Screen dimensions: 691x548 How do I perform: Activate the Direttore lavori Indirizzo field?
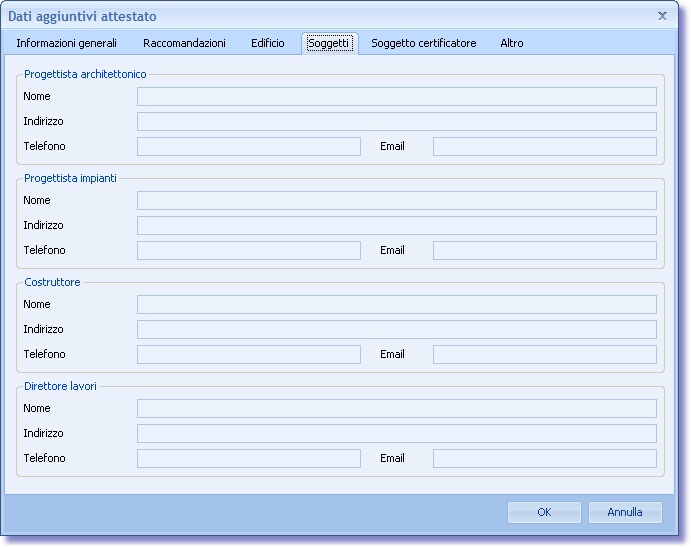pos(397,433)
